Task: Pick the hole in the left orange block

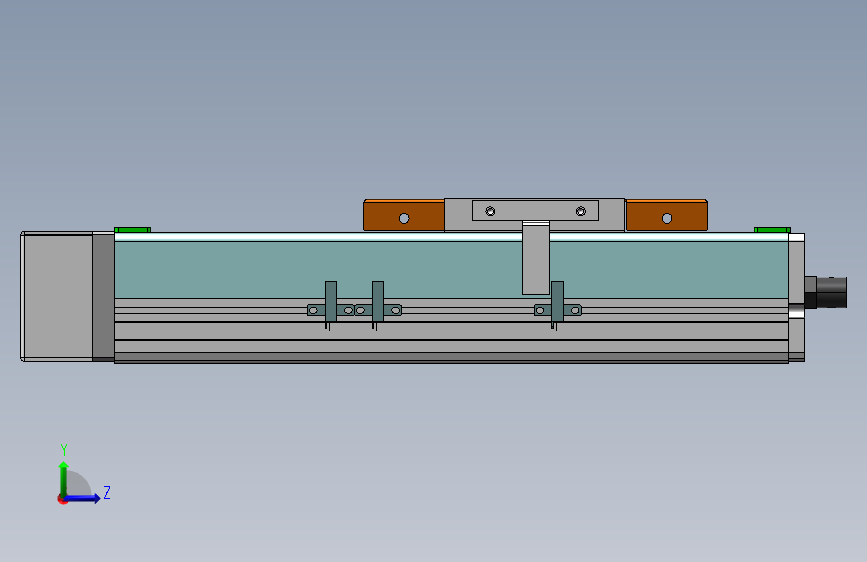Action: pyautogui.click(x=404, y=218)
